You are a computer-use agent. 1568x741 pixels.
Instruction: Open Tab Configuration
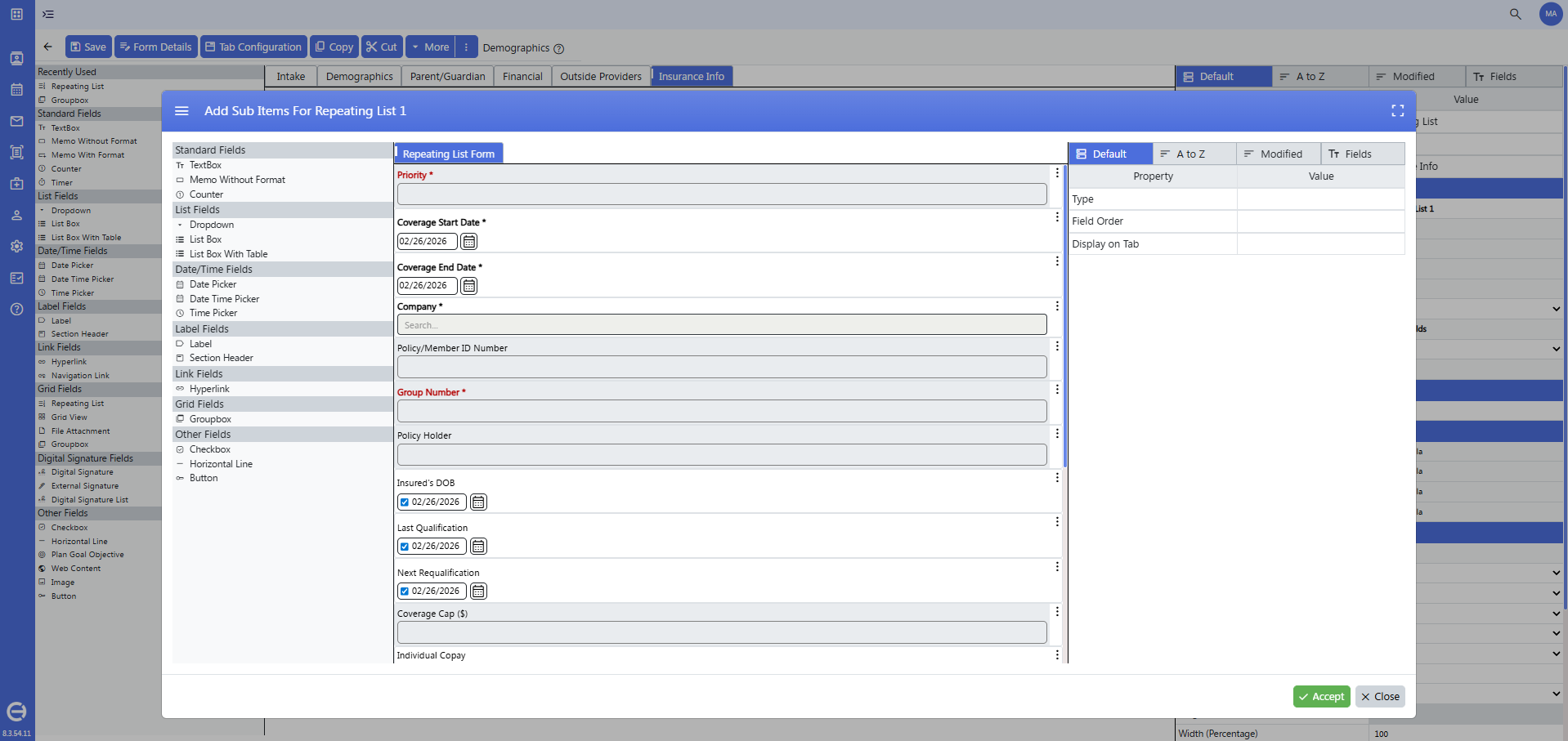(253, 47)
